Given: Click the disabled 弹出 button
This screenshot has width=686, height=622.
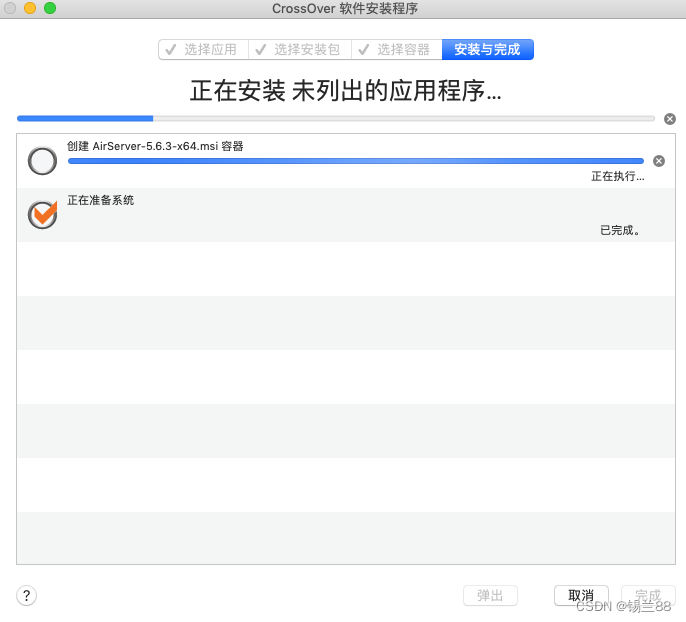Looking at the screenshot, I should point(490,595).
